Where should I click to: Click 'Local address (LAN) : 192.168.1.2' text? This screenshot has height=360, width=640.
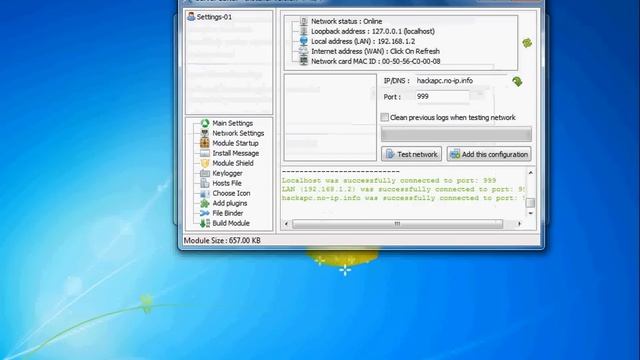363,41
